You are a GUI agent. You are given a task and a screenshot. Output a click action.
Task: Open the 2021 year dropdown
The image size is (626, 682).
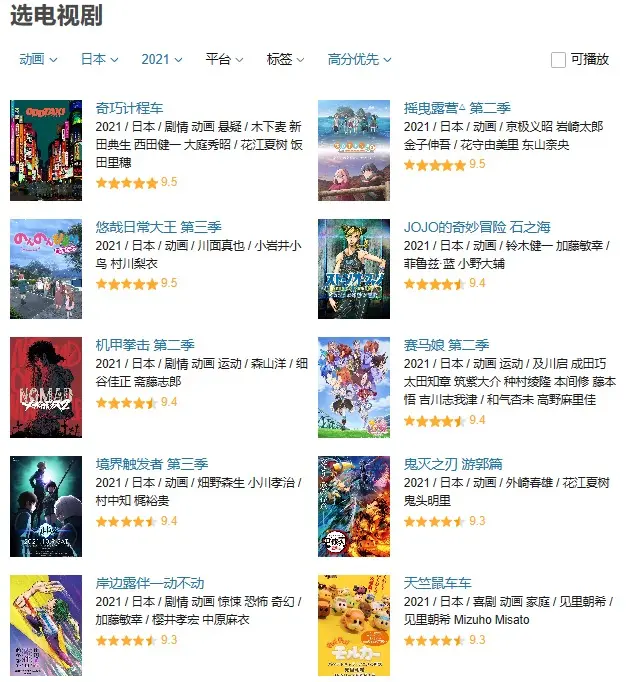pyautogui.click(x=161, y=59)
